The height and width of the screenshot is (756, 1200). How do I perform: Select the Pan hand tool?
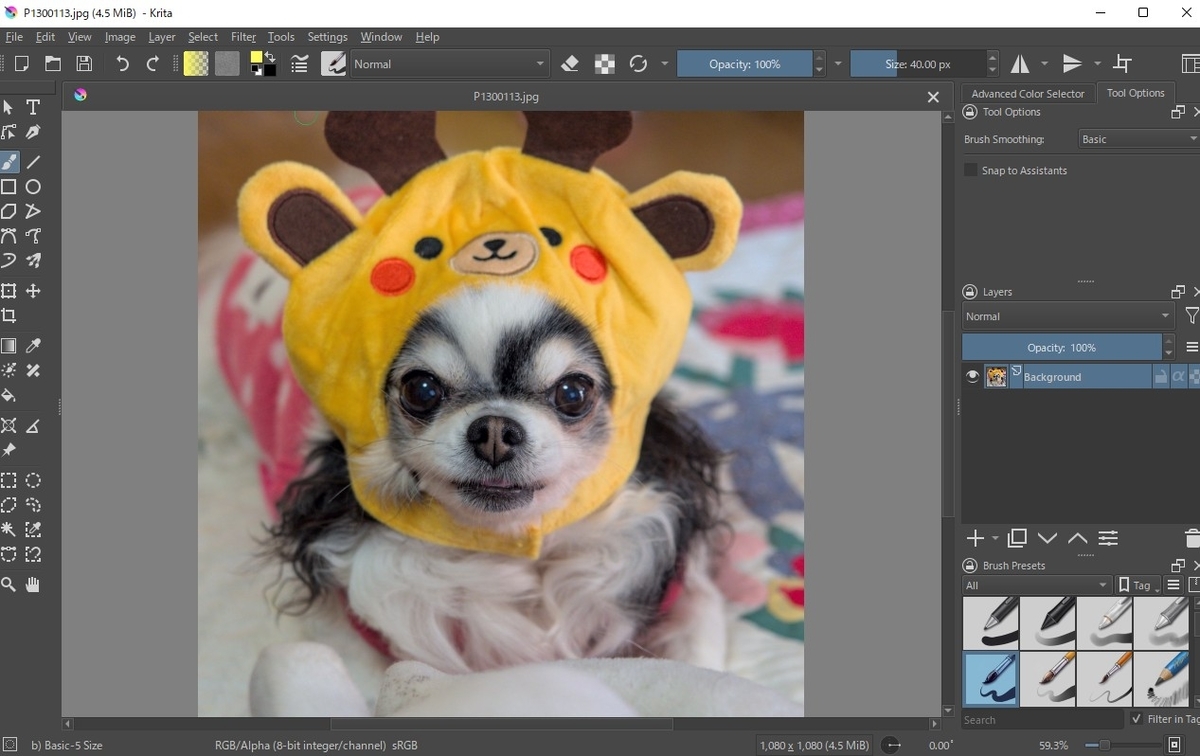point(33,584)
